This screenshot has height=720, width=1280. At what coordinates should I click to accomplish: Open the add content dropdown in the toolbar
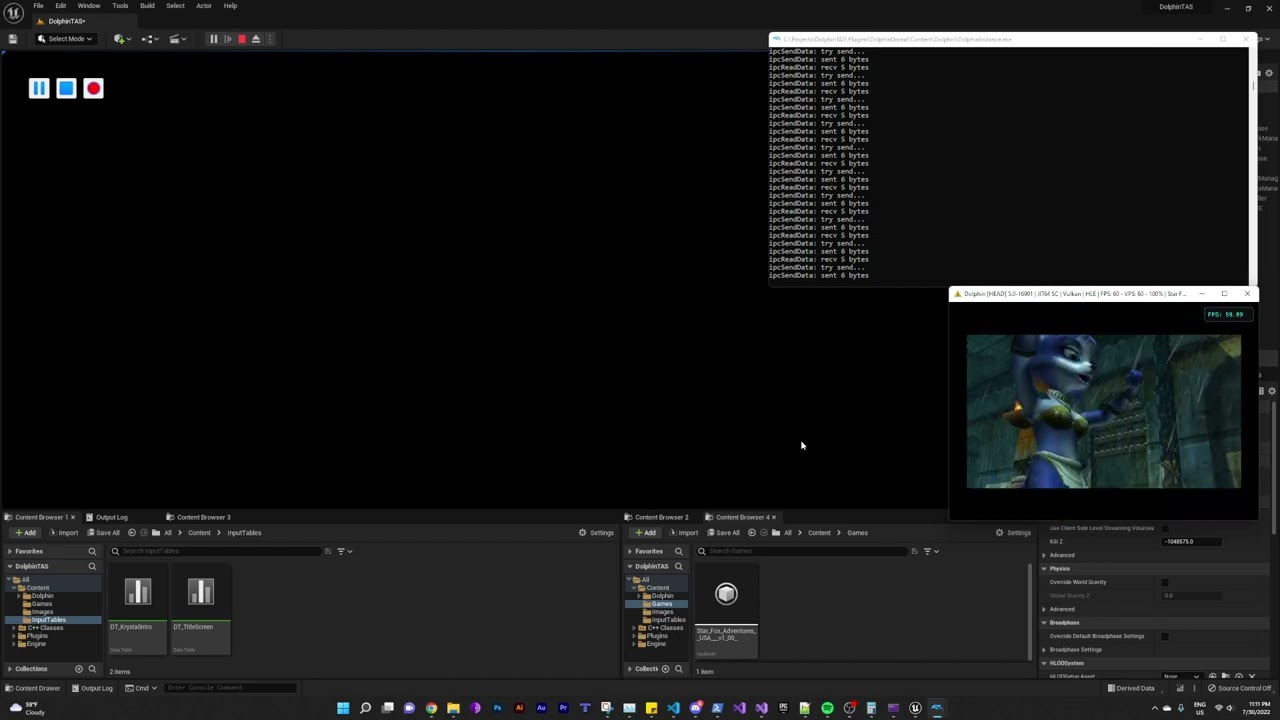point(121,39)
